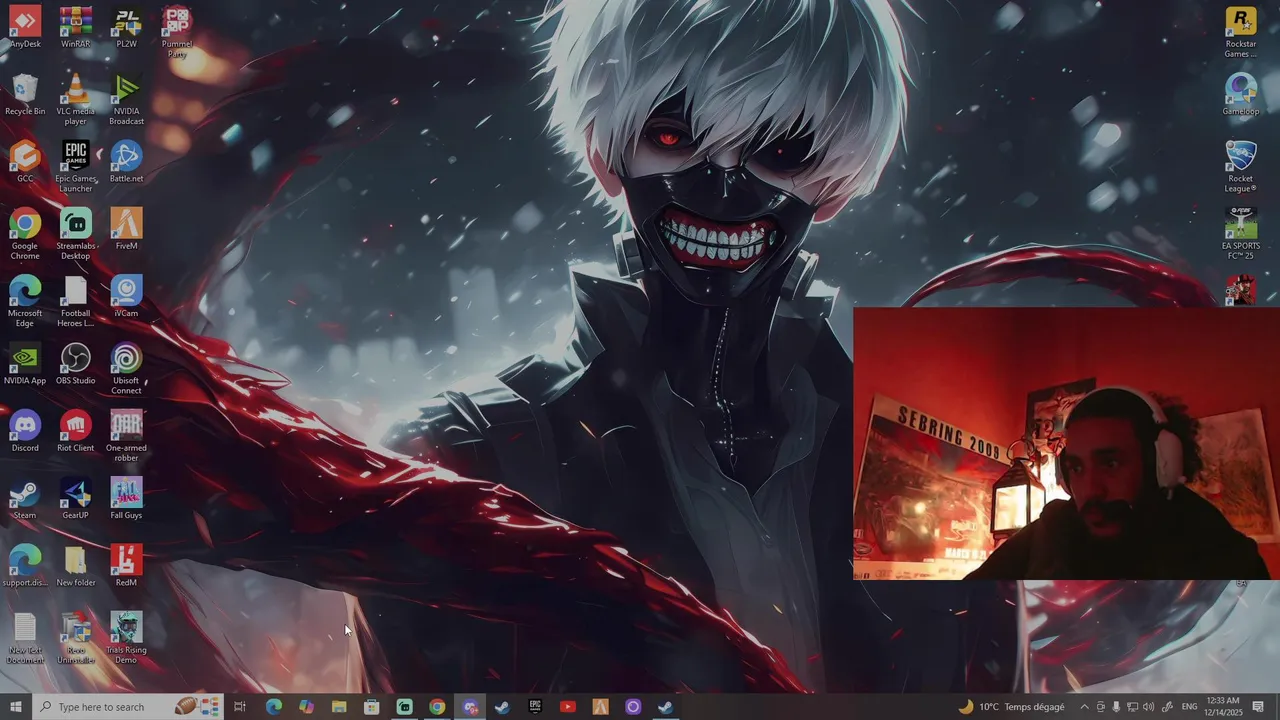Image resolution: width=1280 pixels, height=720 pixels.
Task: Select the FiveM desktop shortcut
Action: (126, 228)
